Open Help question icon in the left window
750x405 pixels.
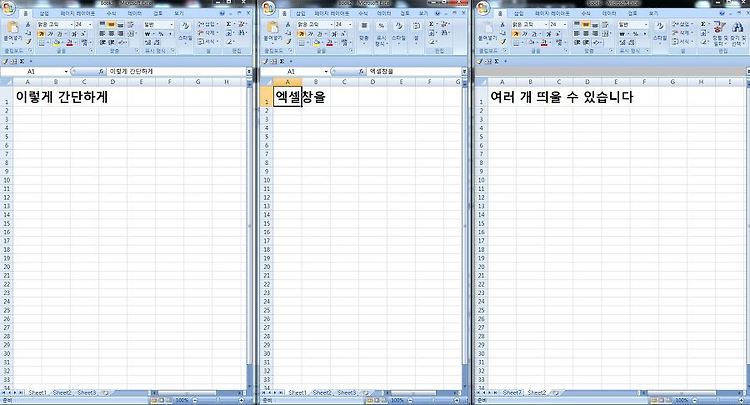222,13
